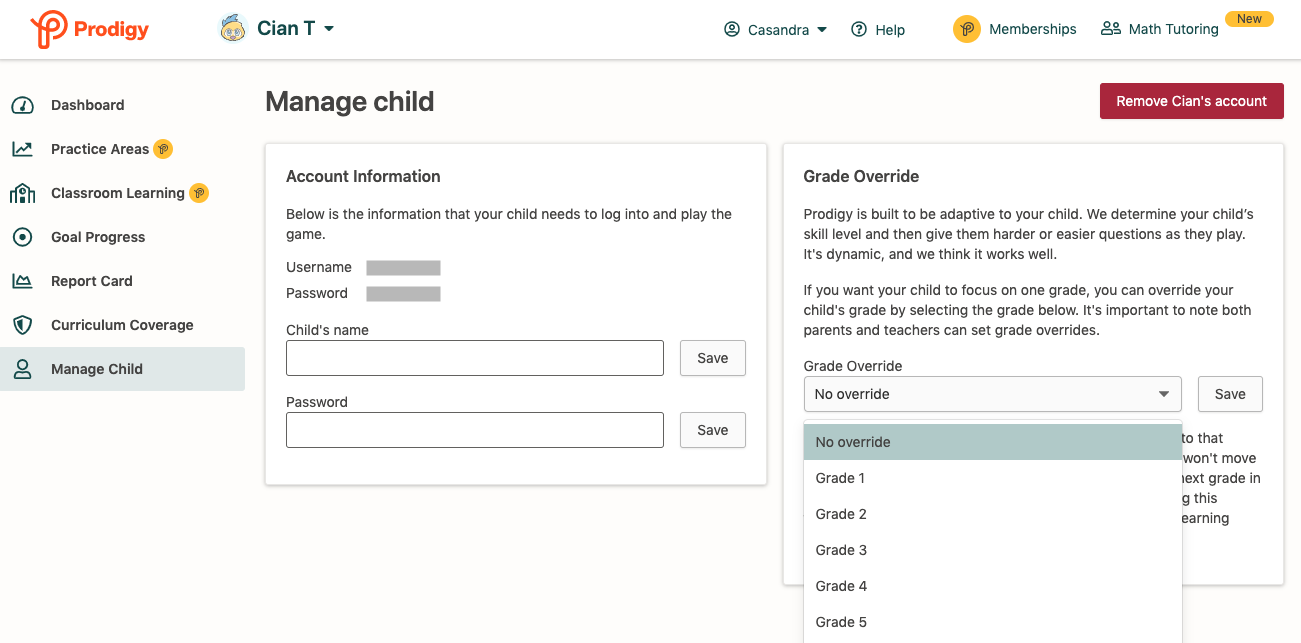Click Save next to Child's name
1301x643 pixels.
pos(712,358)
